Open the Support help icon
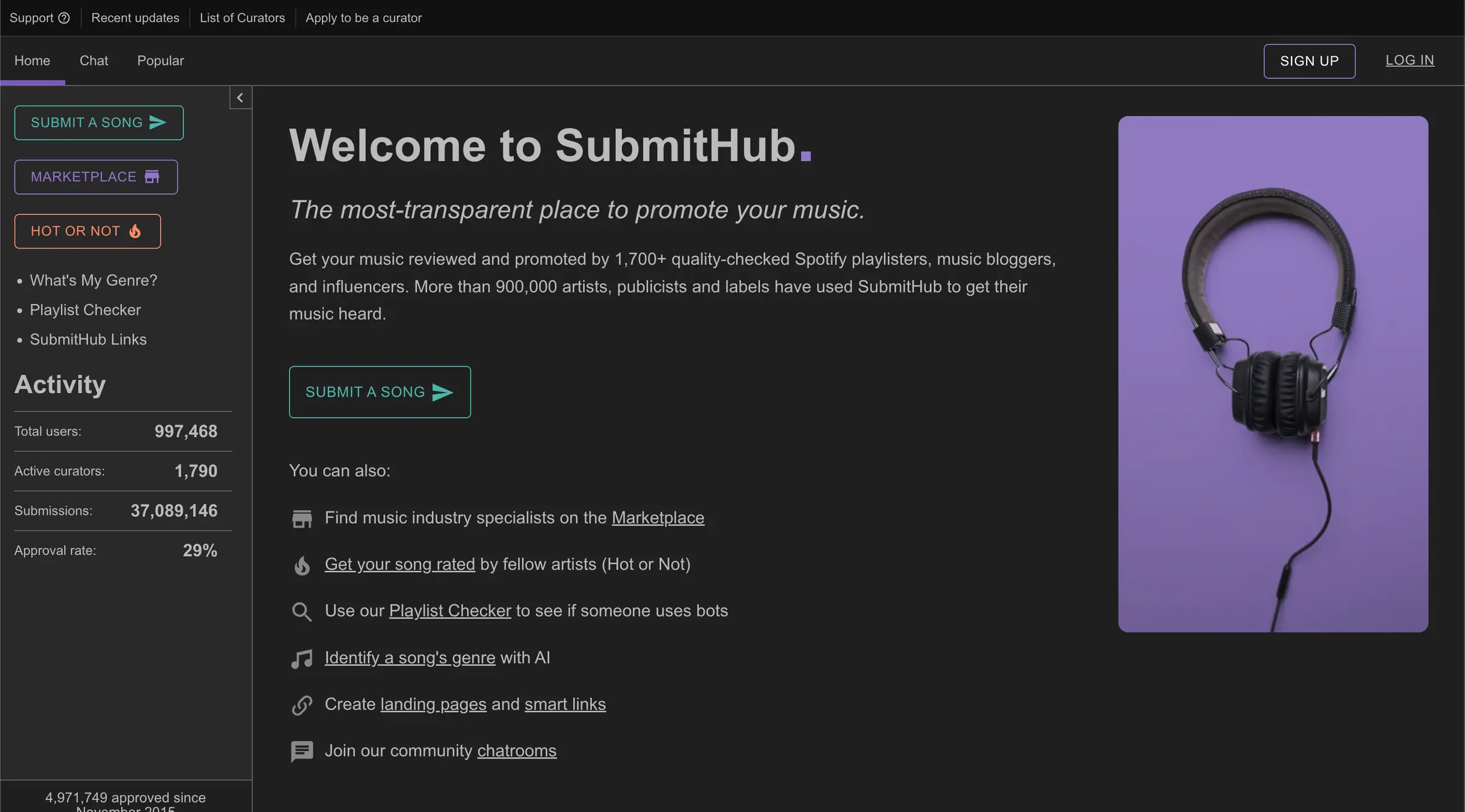Image resolution: width=1465 pixels, height=812 pixels. [64, 18]
